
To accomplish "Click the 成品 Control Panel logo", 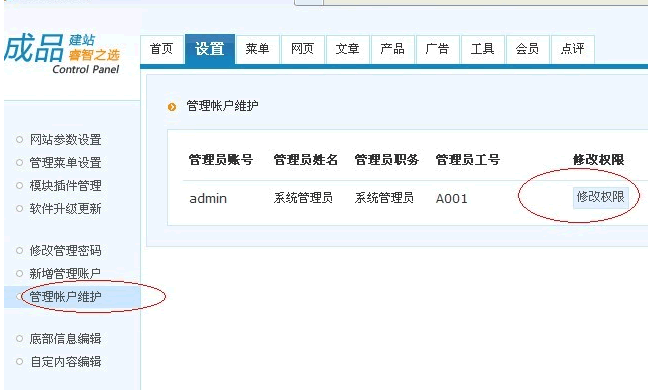I will tap(62, 55).
